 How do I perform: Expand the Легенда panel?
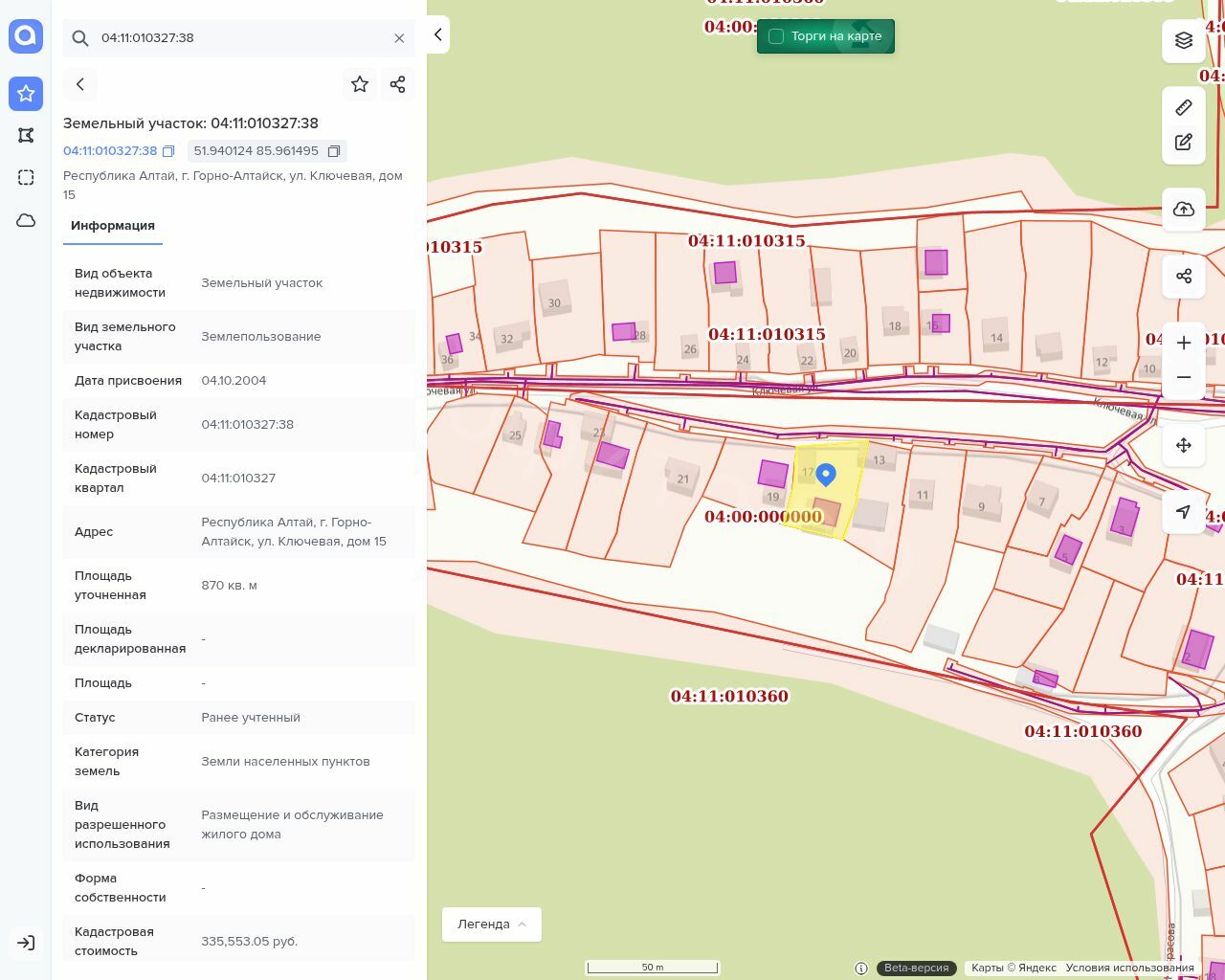(492, 924)
